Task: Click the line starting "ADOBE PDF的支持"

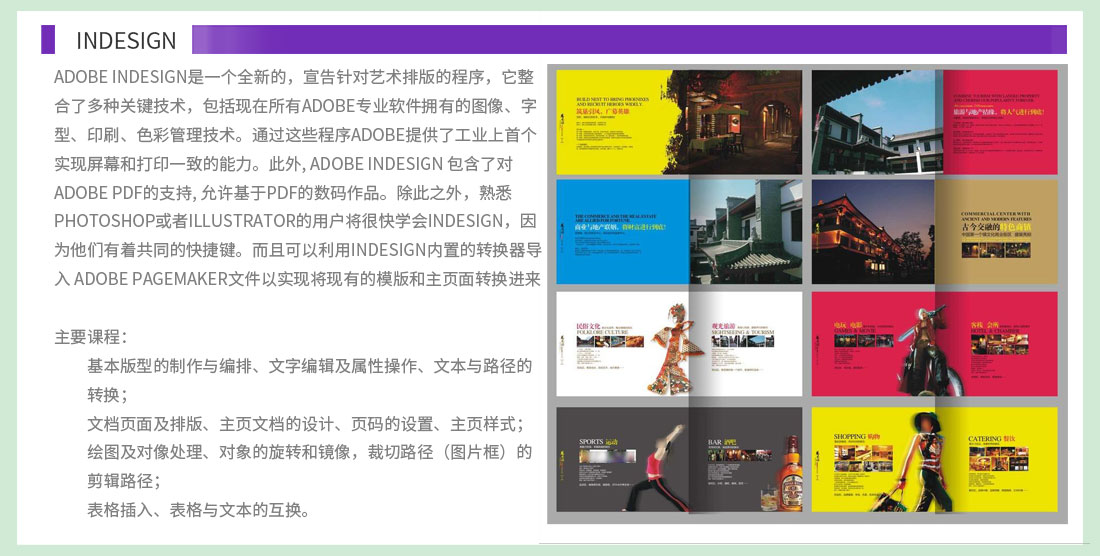Action: click(282, 192)
